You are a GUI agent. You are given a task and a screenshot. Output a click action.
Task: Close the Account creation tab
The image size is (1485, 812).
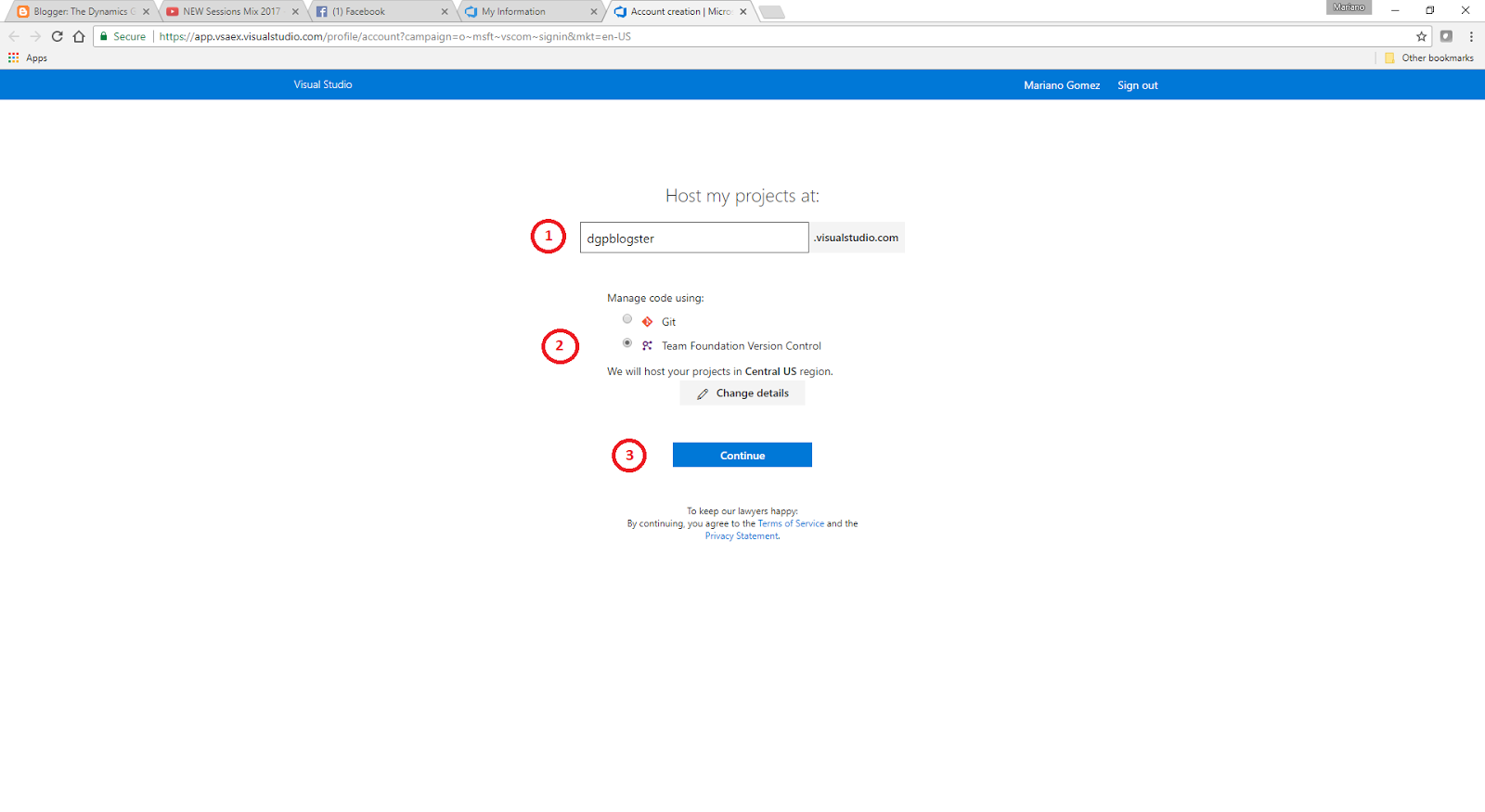[x=743, y=12]
